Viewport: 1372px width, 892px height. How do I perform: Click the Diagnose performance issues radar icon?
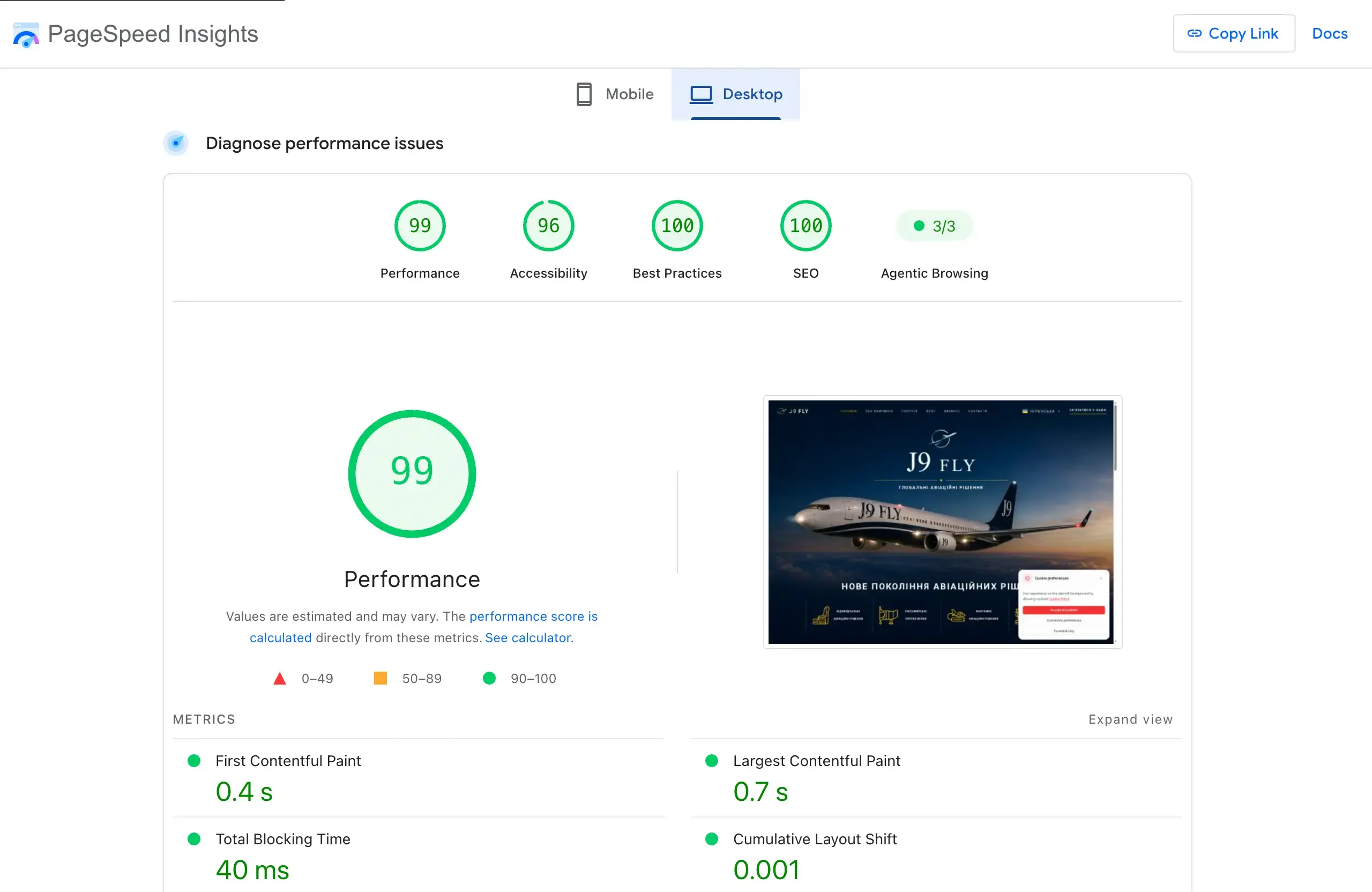(176, 143)
